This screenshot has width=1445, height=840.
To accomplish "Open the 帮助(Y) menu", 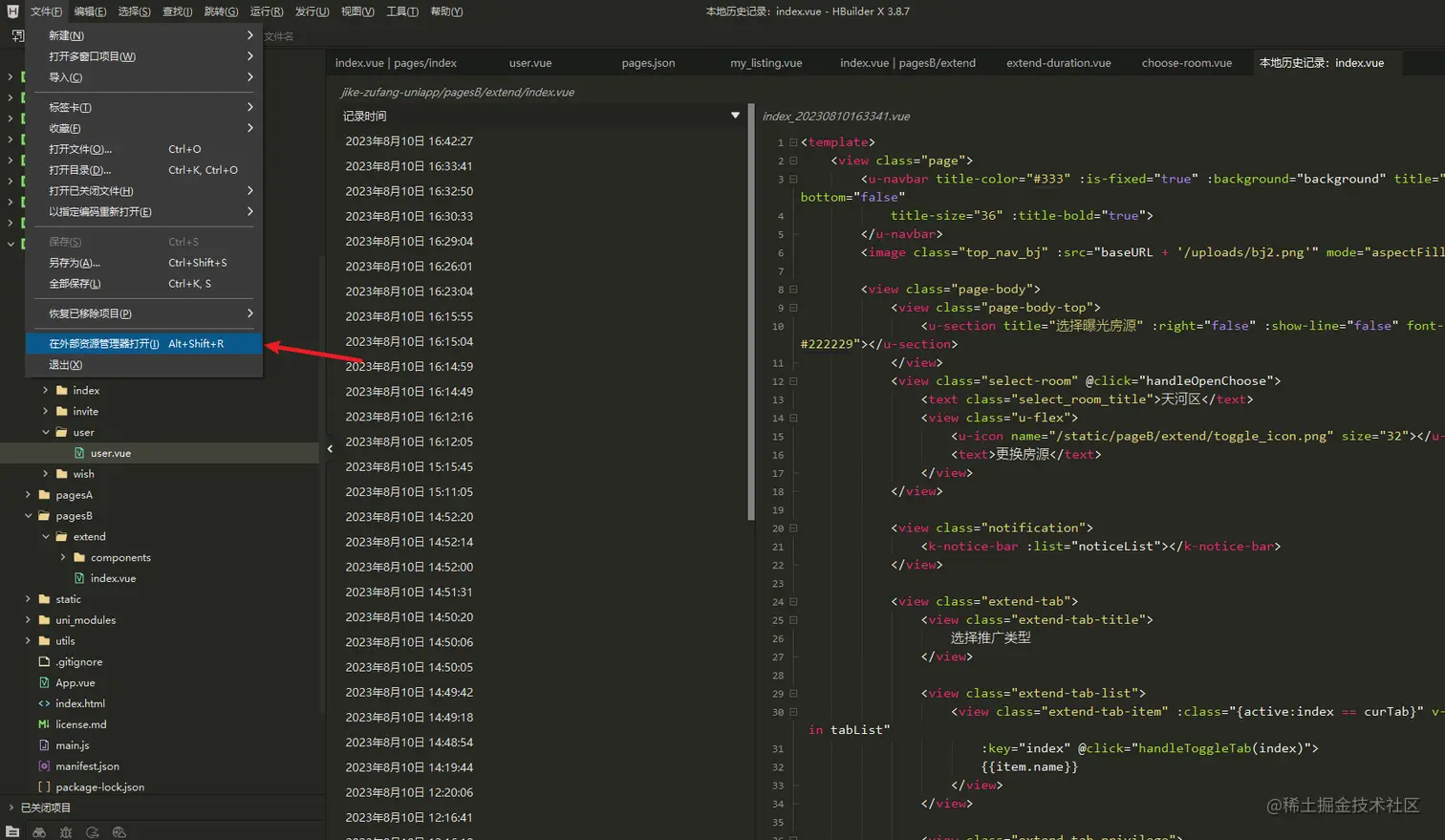I will 446,11.
